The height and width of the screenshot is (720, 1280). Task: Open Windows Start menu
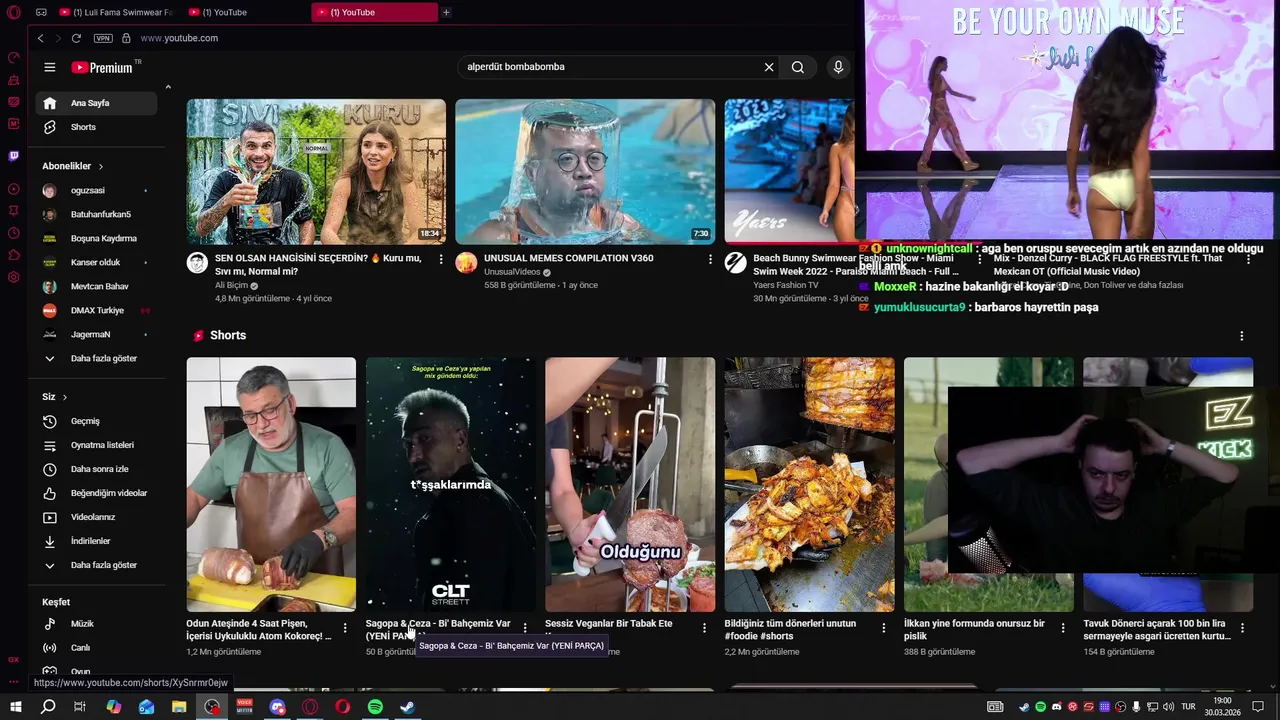pos(15,707)
